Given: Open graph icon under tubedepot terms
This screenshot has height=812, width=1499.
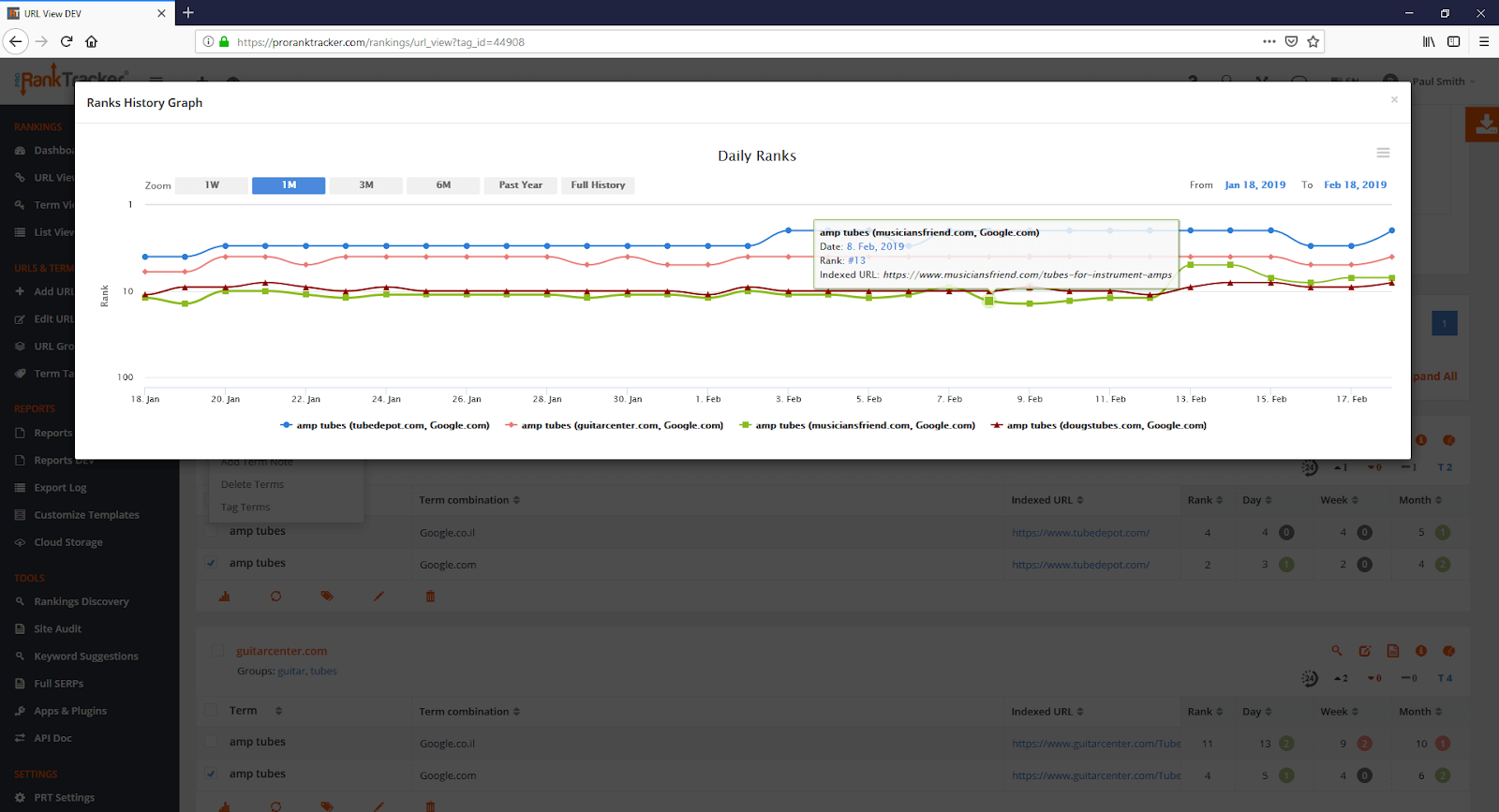Looking at the screenshot, I should pos(225,596).
